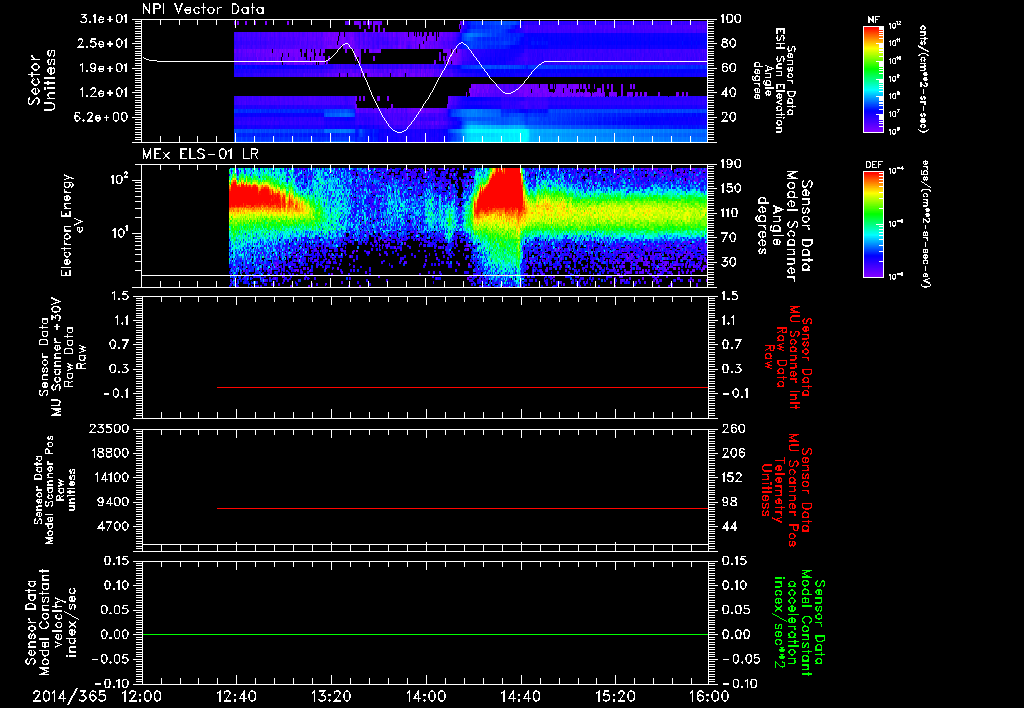This screenshot has height=708, width=1024.
Task: Select the "190" scanner angle tick value
Action: (731, 164)
